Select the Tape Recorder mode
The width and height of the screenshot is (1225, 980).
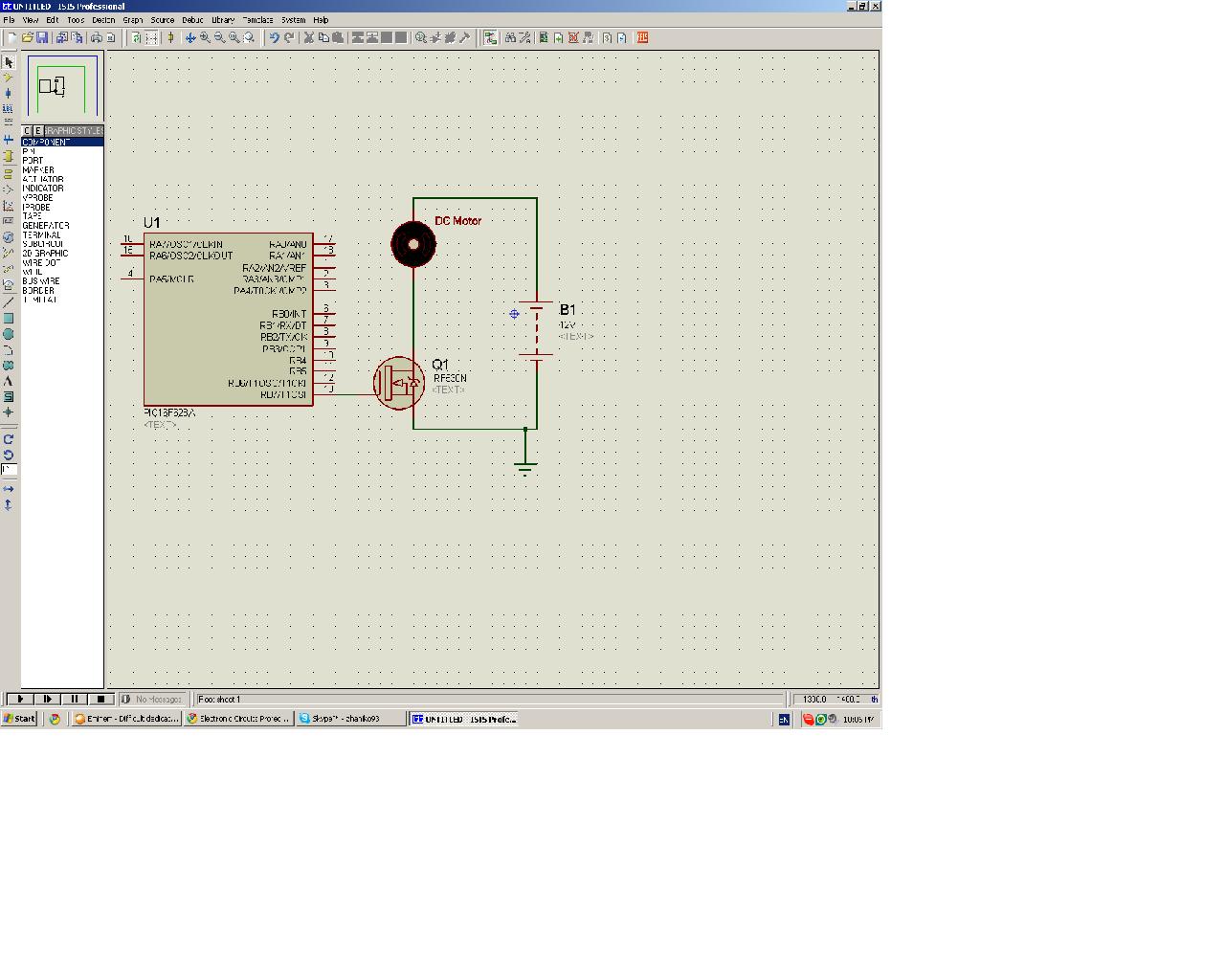[x=9, y=221]
